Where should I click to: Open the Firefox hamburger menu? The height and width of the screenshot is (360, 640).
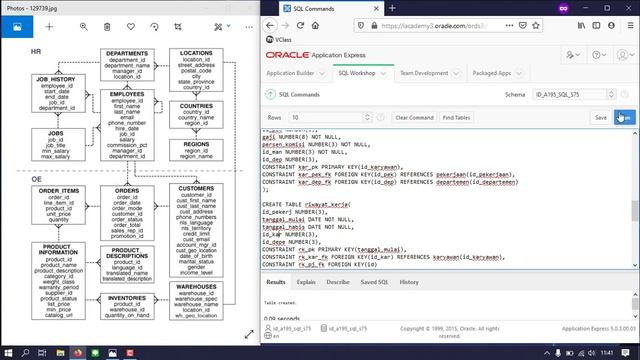tap(631, 25)
